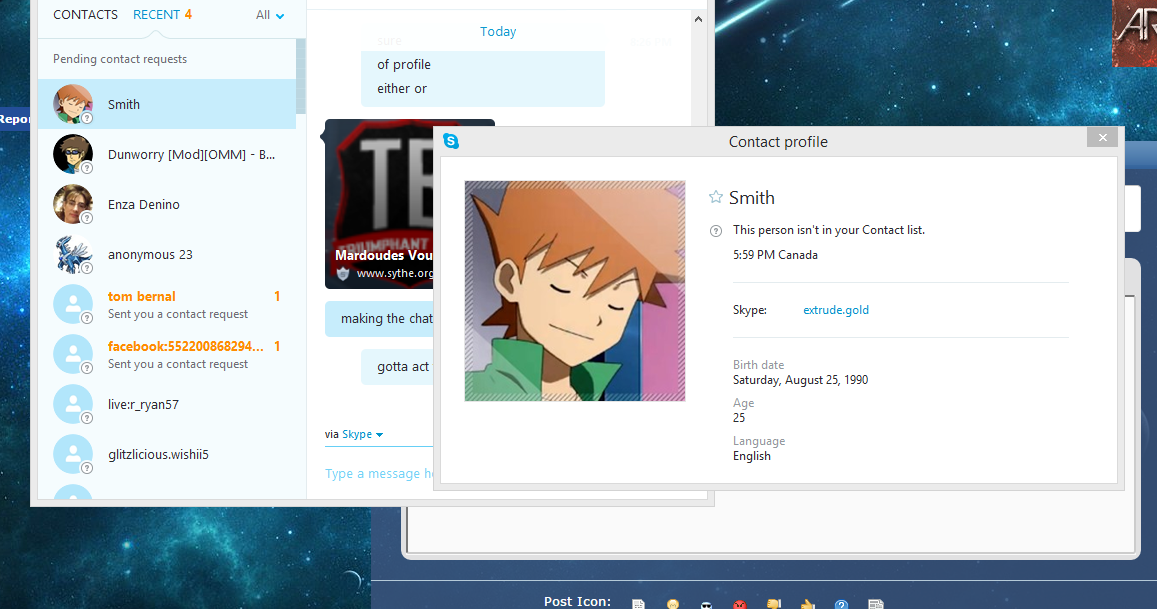Click the '5:59 PM Canada' local time

coord(776,255)
